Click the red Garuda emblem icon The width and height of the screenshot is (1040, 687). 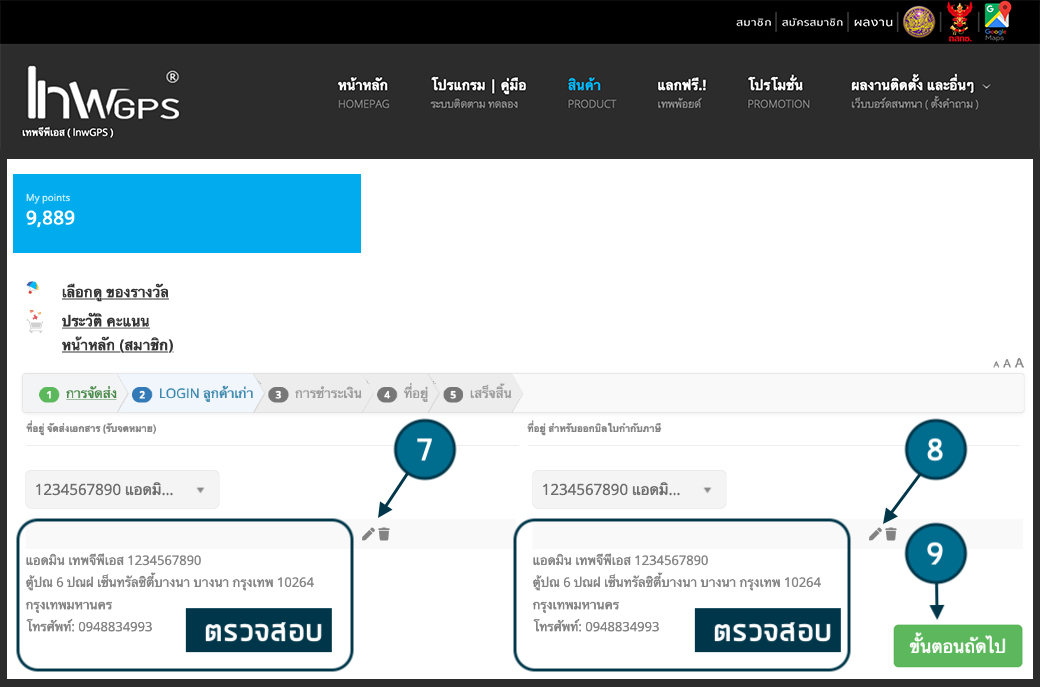coord(959,21)
